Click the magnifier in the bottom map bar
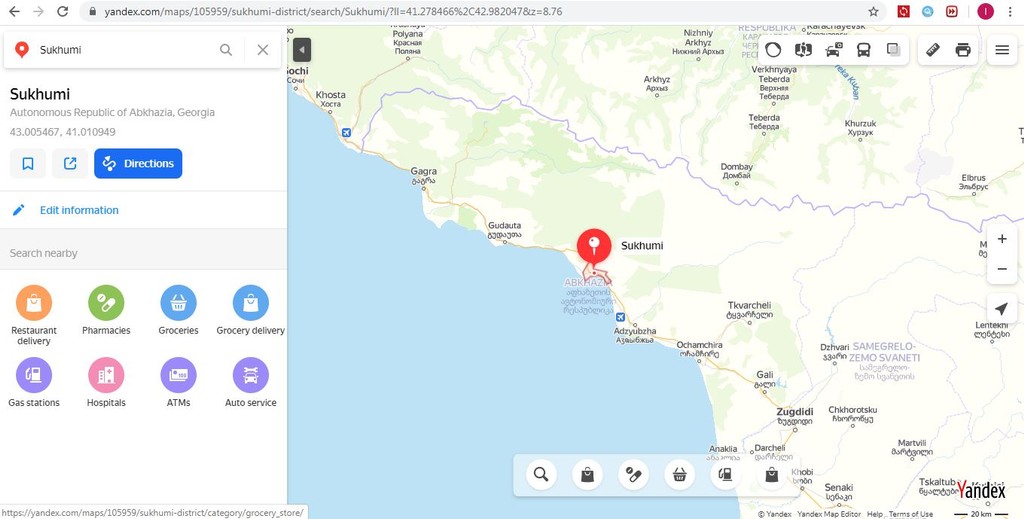 [x=541, y=475]
